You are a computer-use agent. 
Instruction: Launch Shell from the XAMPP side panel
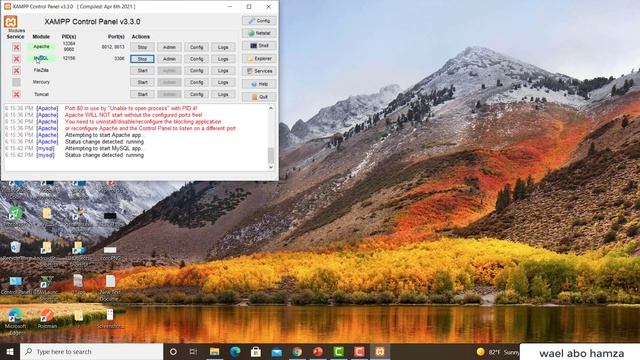pos(259,46)
